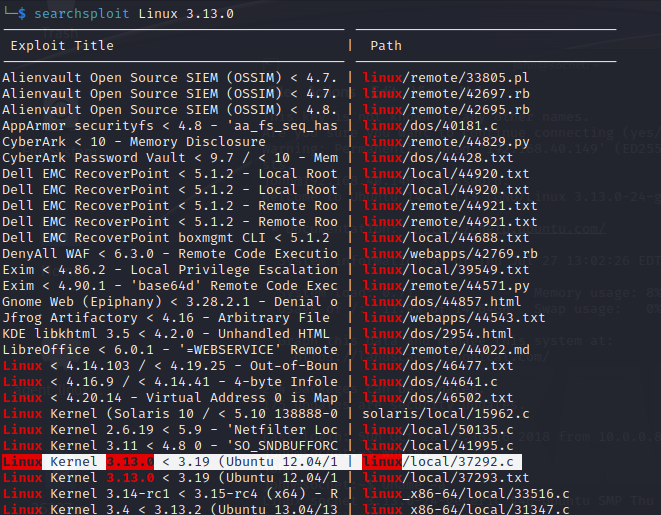The image size is (661, 515).
Task: Select path linux/dos/46477.txt
Action: pos(438,366)
